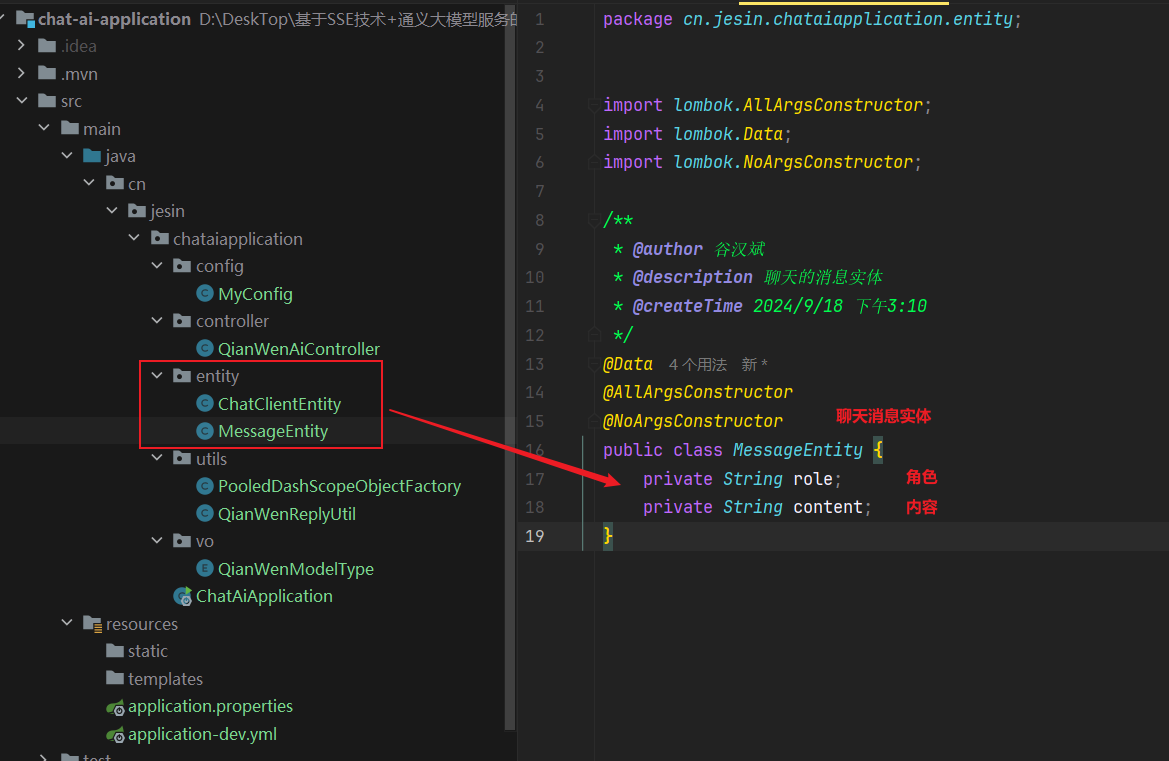Click the @NoArgsConstructor annotation
1169x761 pixels.
(693, 421)
